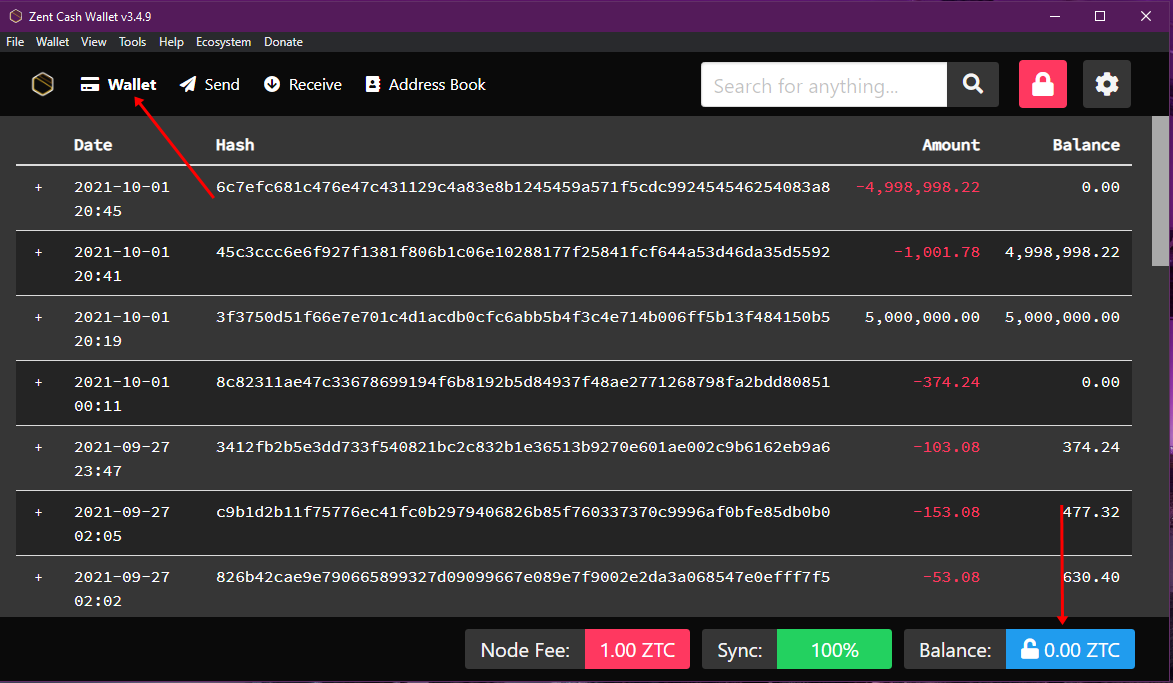Select hash starting with 3f3750d51f66e7e7
Screen dimensions: 1173x683
coord(523,317)
